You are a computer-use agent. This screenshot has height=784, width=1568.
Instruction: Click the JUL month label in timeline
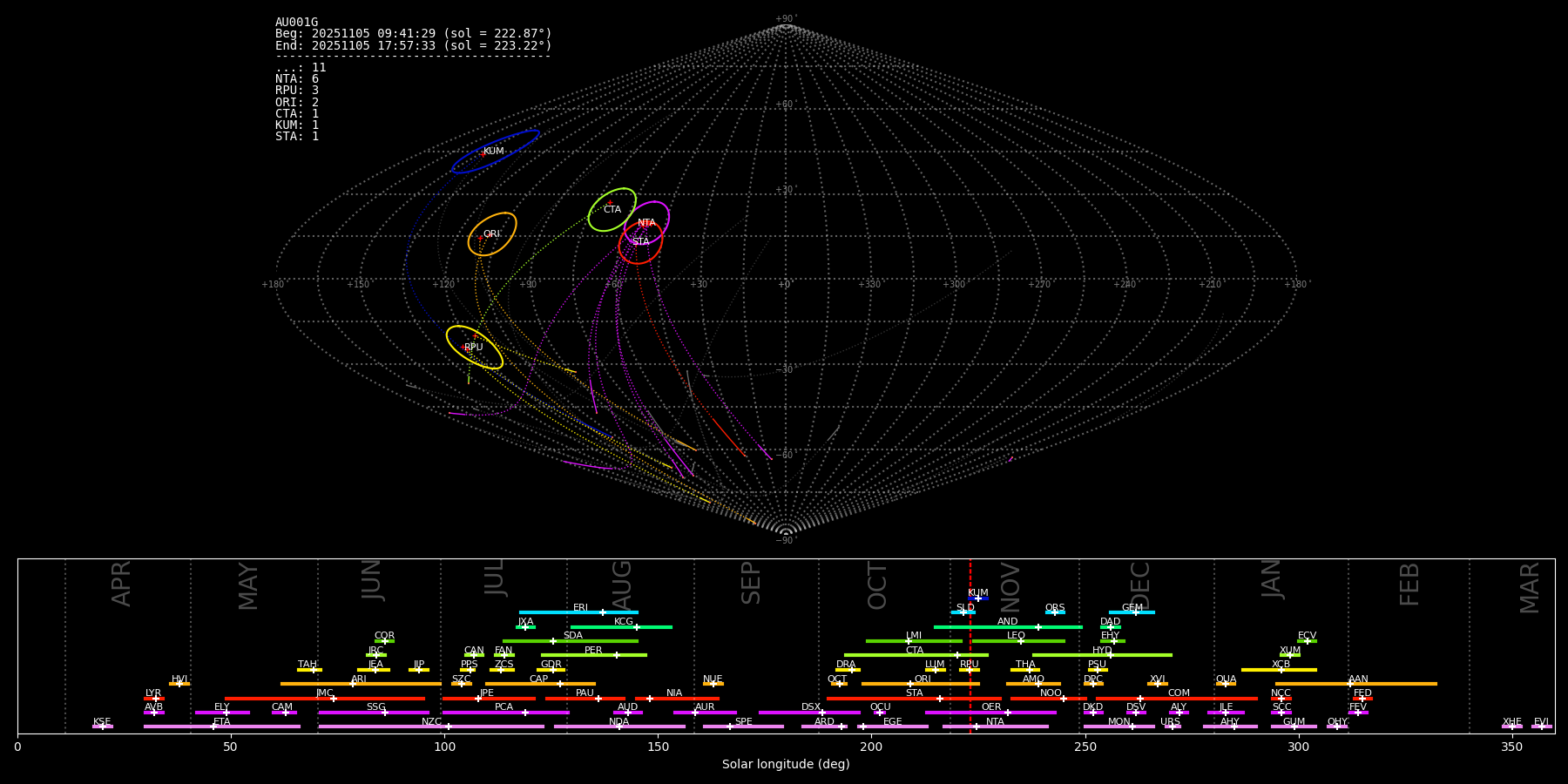[494, 578]
